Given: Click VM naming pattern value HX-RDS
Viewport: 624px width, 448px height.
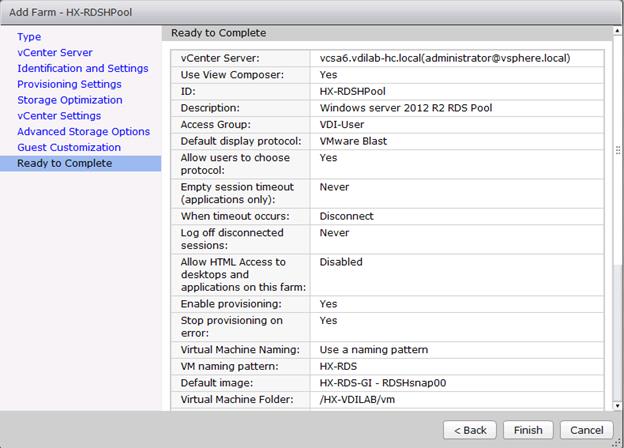Looking at the screenshot, I should (338, 366).
